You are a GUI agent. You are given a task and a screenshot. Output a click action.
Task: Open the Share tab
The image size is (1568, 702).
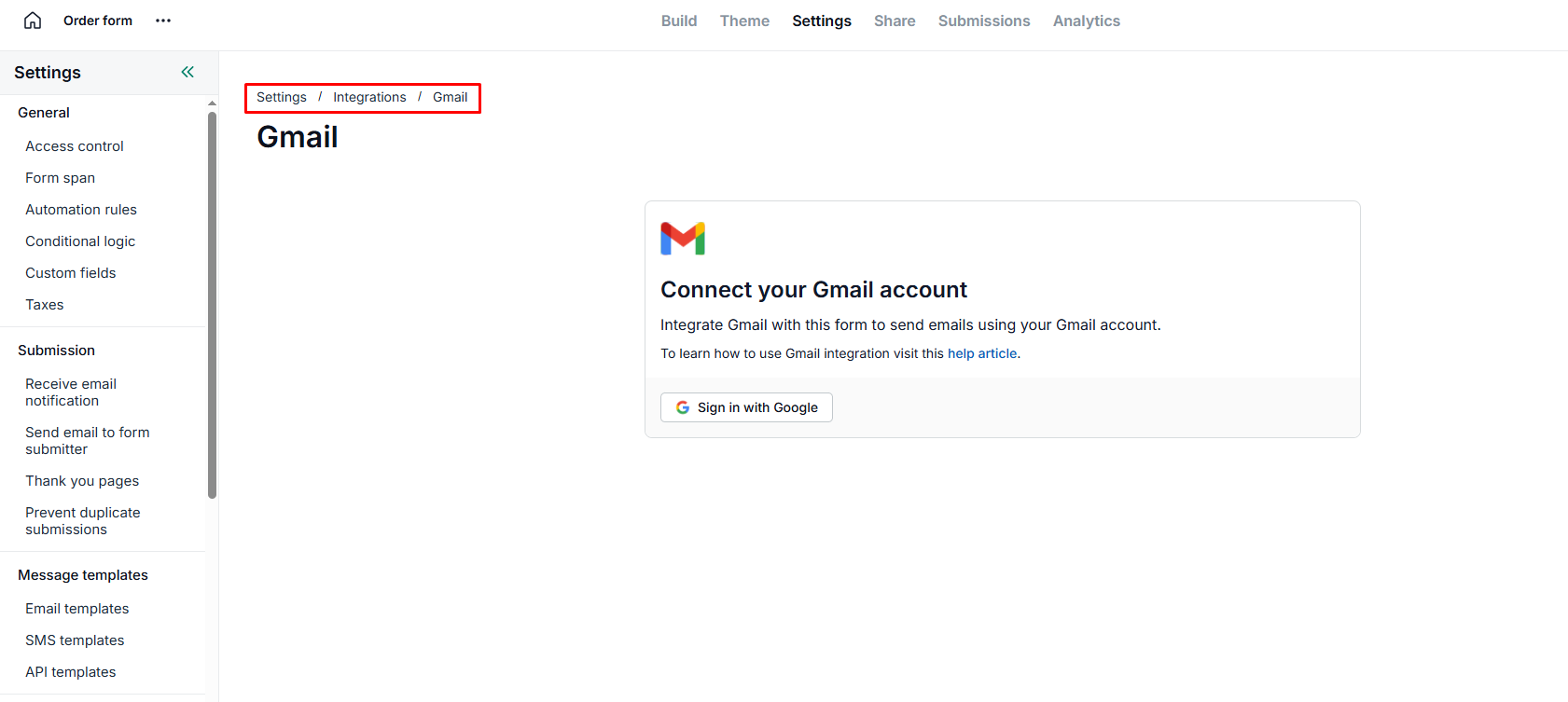pyautogui.click(x=895, y=21)
